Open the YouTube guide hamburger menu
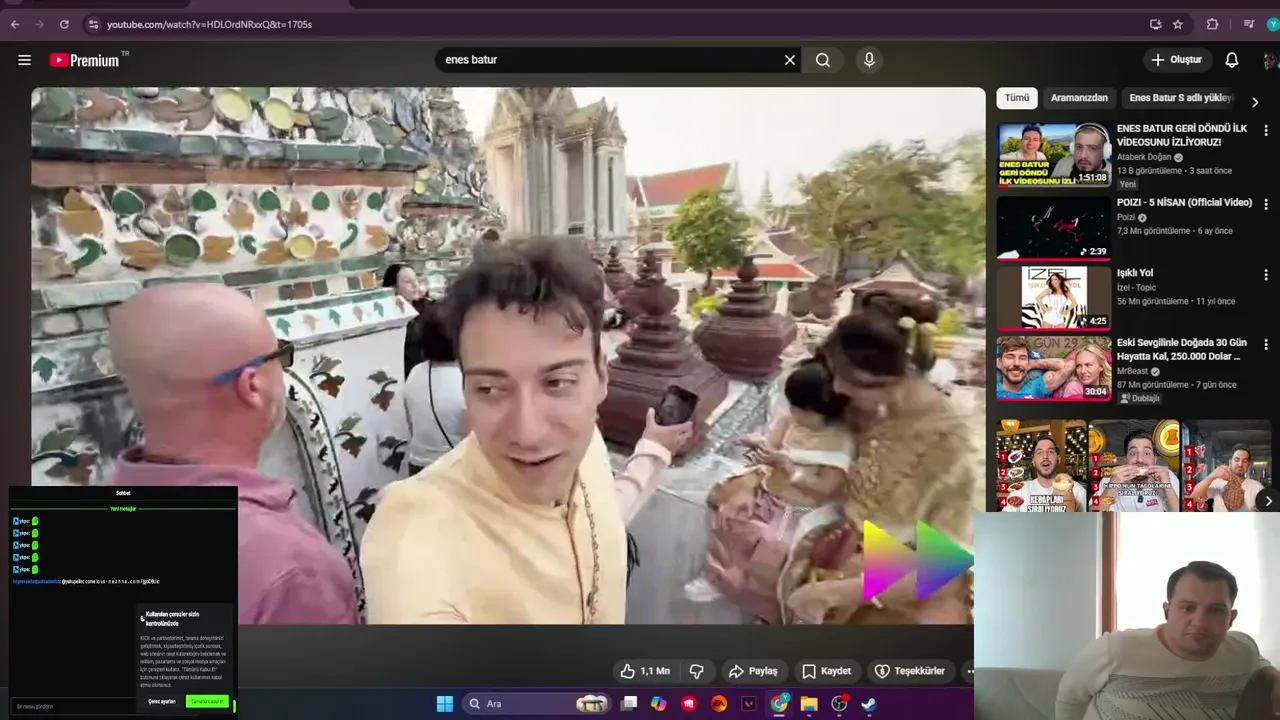The width and height of the screenshot is (1280, 720). click(24, 60)
